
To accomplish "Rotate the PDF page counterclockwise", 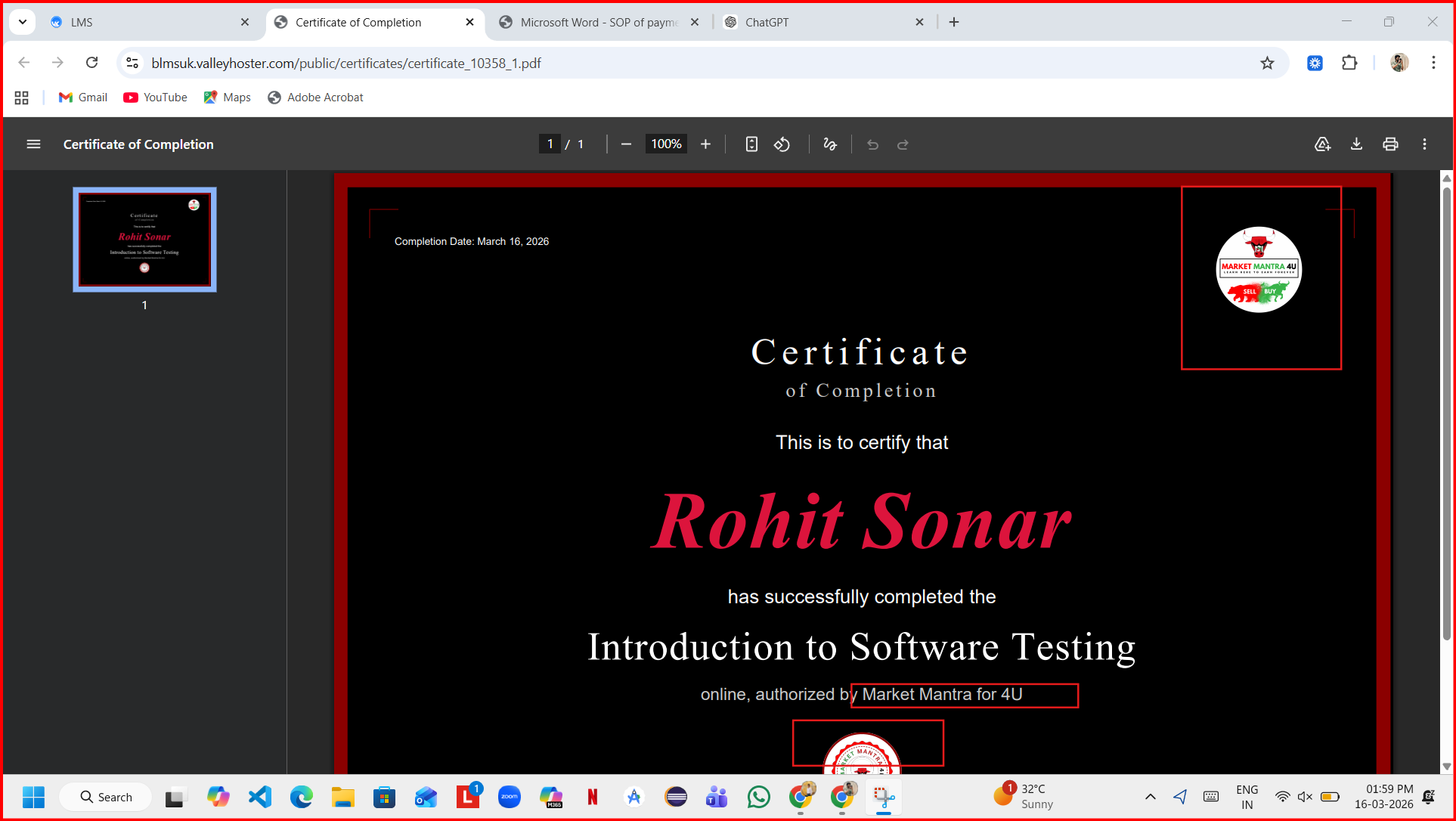I will click(x=782, y=144).
